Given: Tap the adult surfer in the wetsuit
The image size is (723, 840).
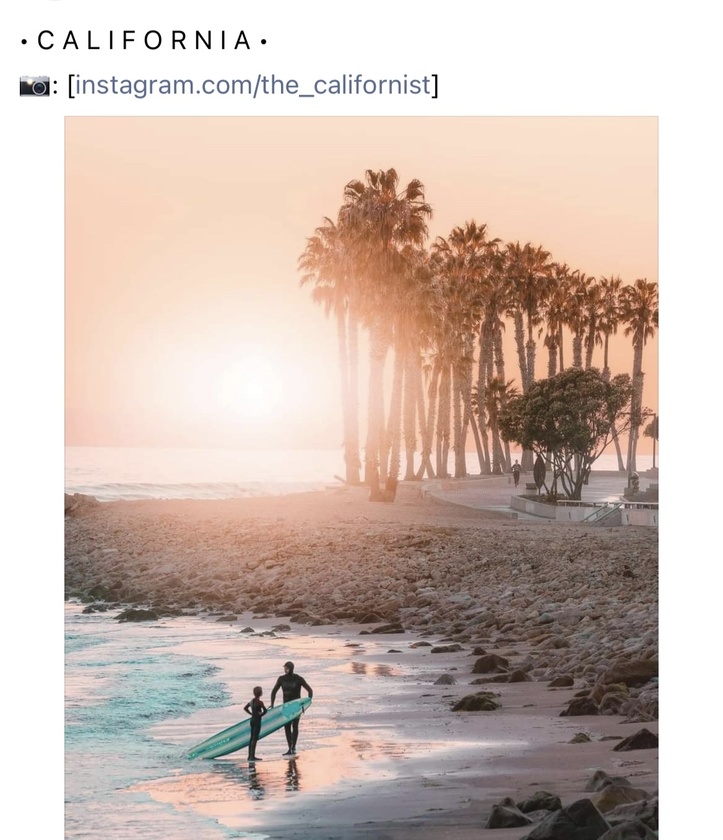Looking at the screenshot, I should (291, 708).
